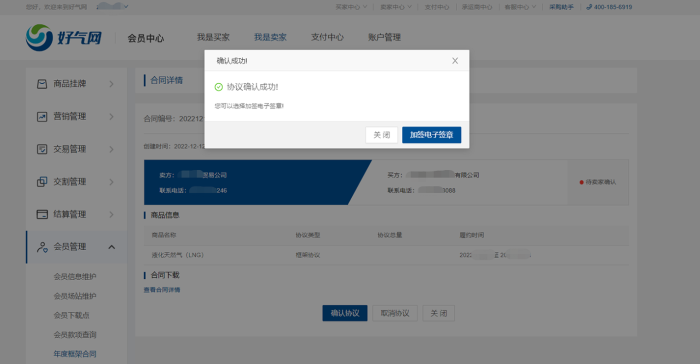Click the 合同详情 page title
Screen dimensions: 700x364
click(x=166, y=80)
